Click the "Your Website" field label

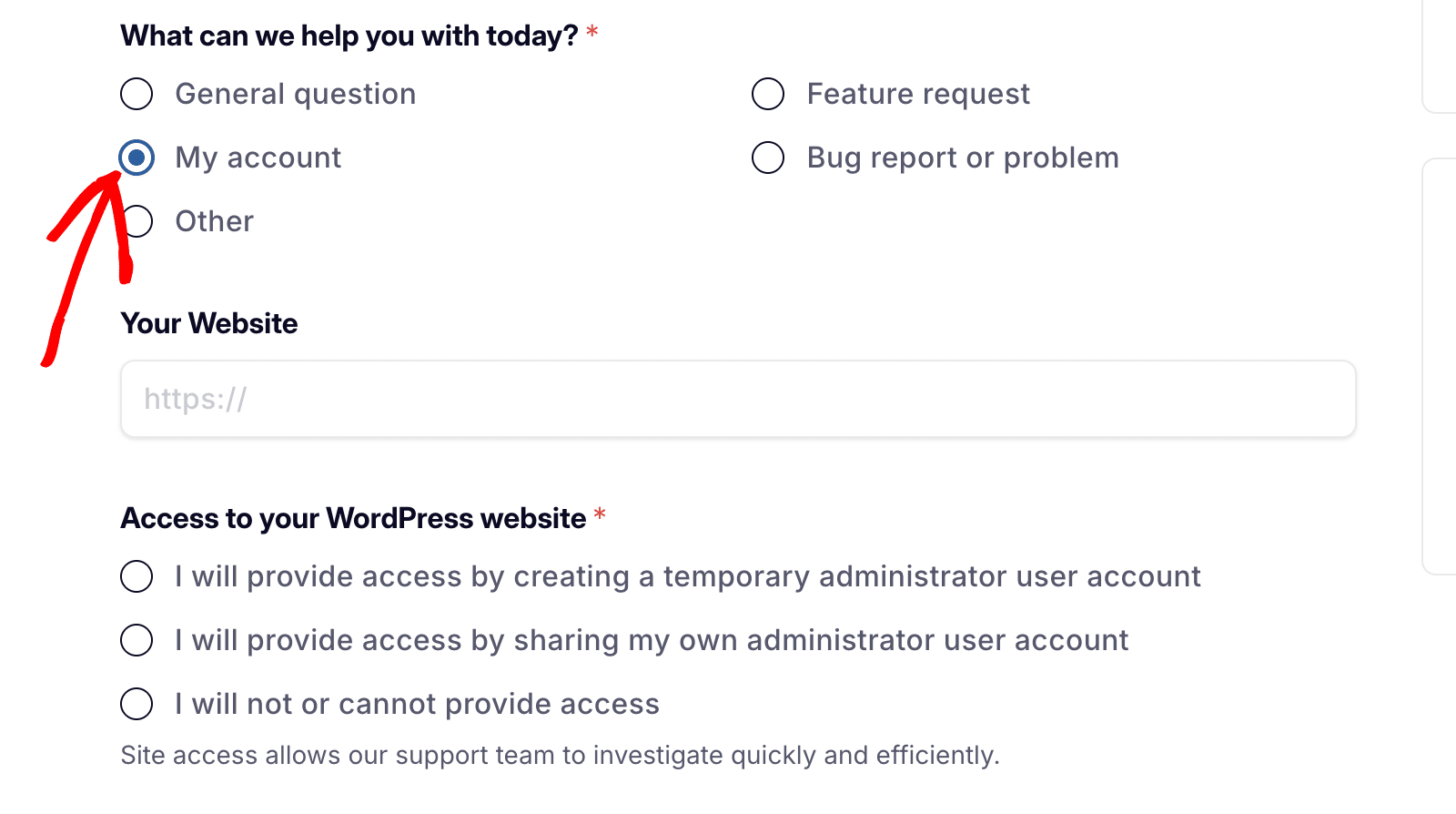tap(208, 323)
